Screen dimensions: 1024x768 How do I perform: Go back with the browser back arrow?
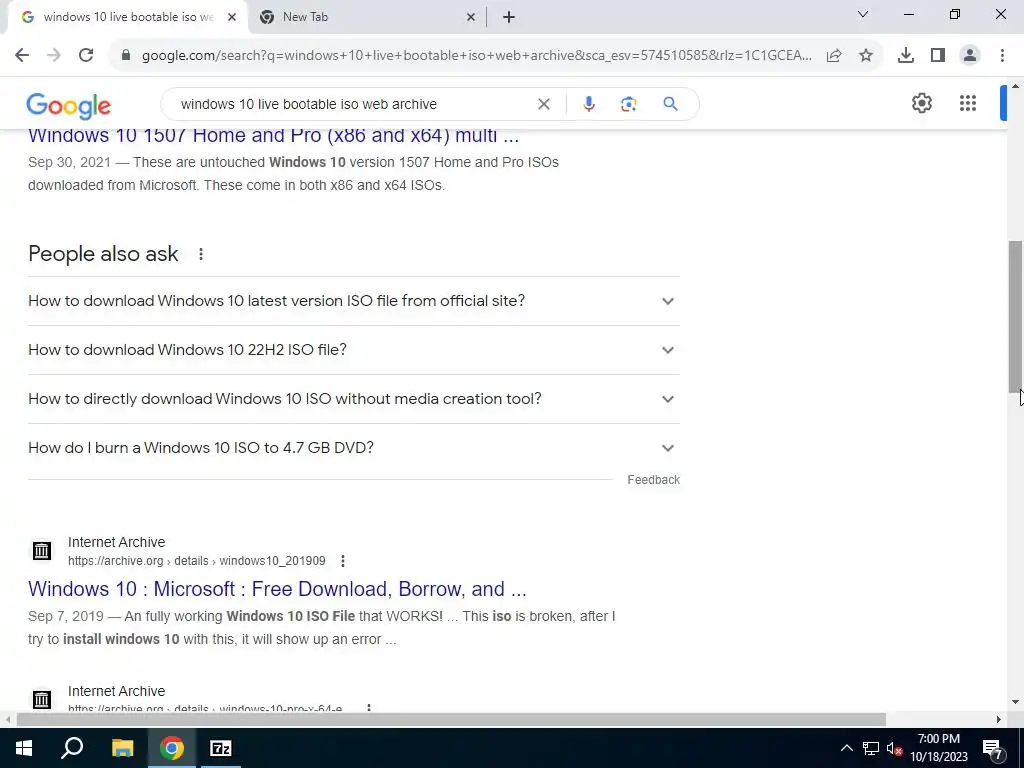point(22,55)
